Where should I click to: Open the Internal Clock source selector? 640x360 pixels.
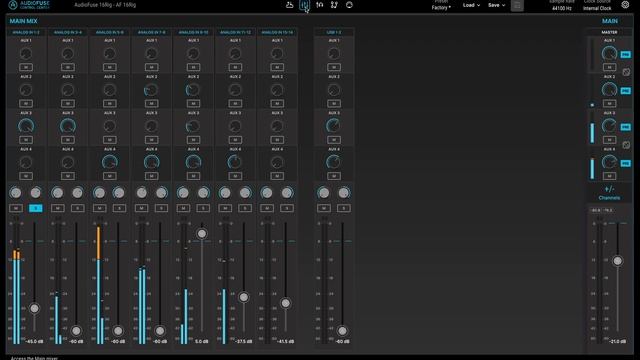click(597, 8)
